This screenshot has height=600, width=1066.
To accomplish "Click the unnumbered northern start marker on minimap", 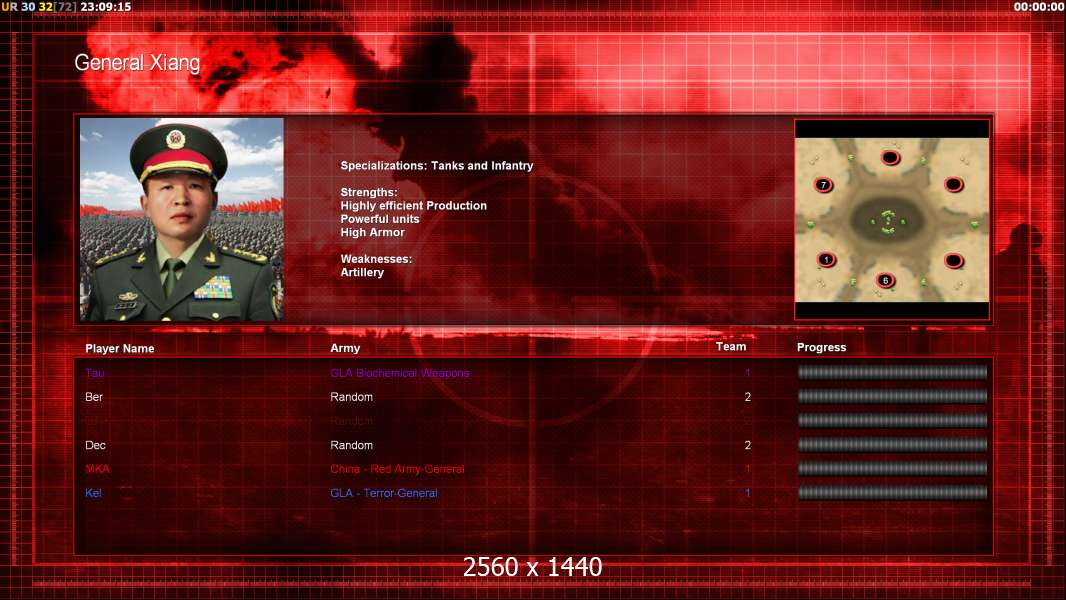I will (891, 158).
